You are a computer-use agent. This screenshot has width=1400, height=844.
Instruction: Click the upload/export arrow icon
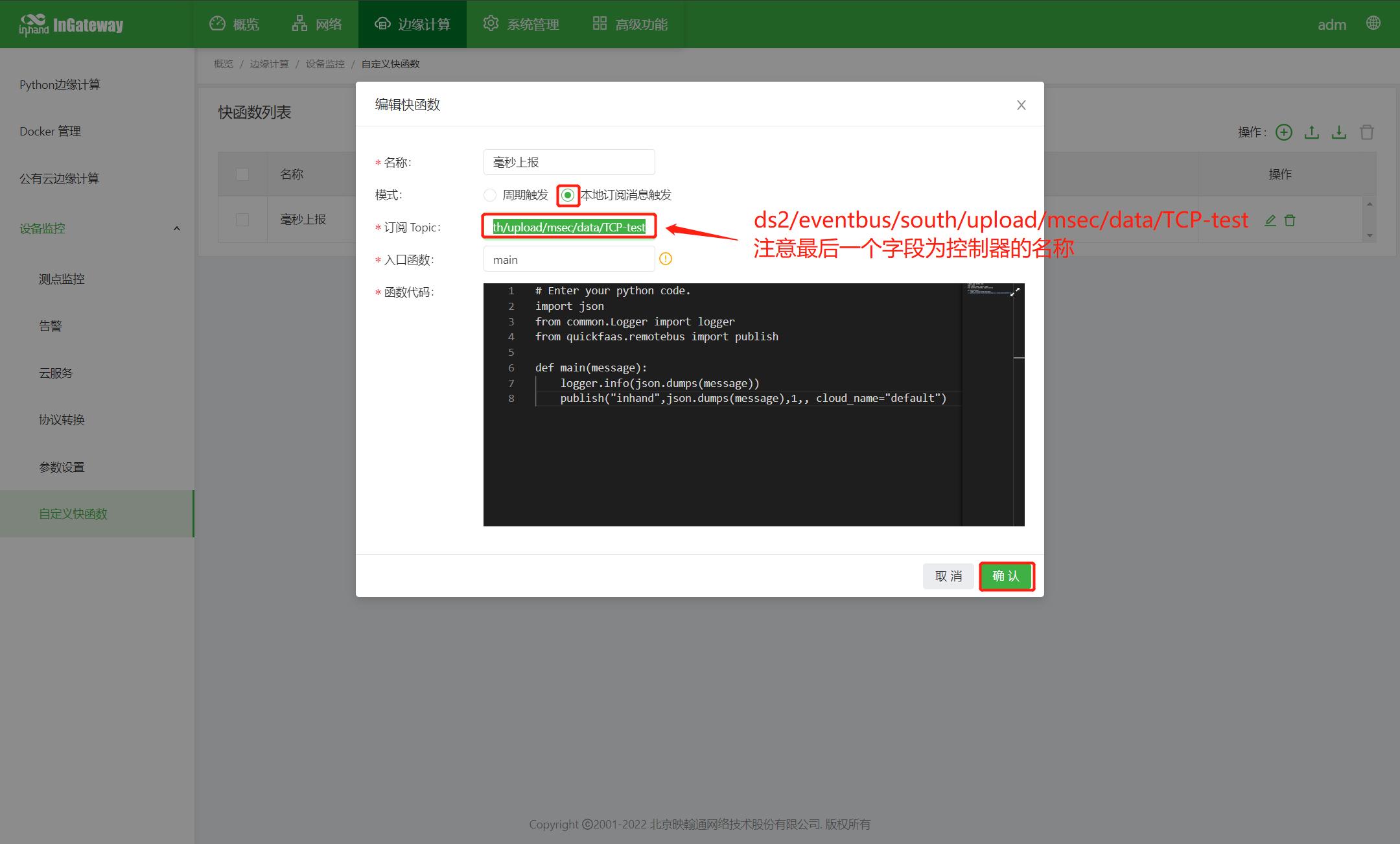pos(1311,132)
